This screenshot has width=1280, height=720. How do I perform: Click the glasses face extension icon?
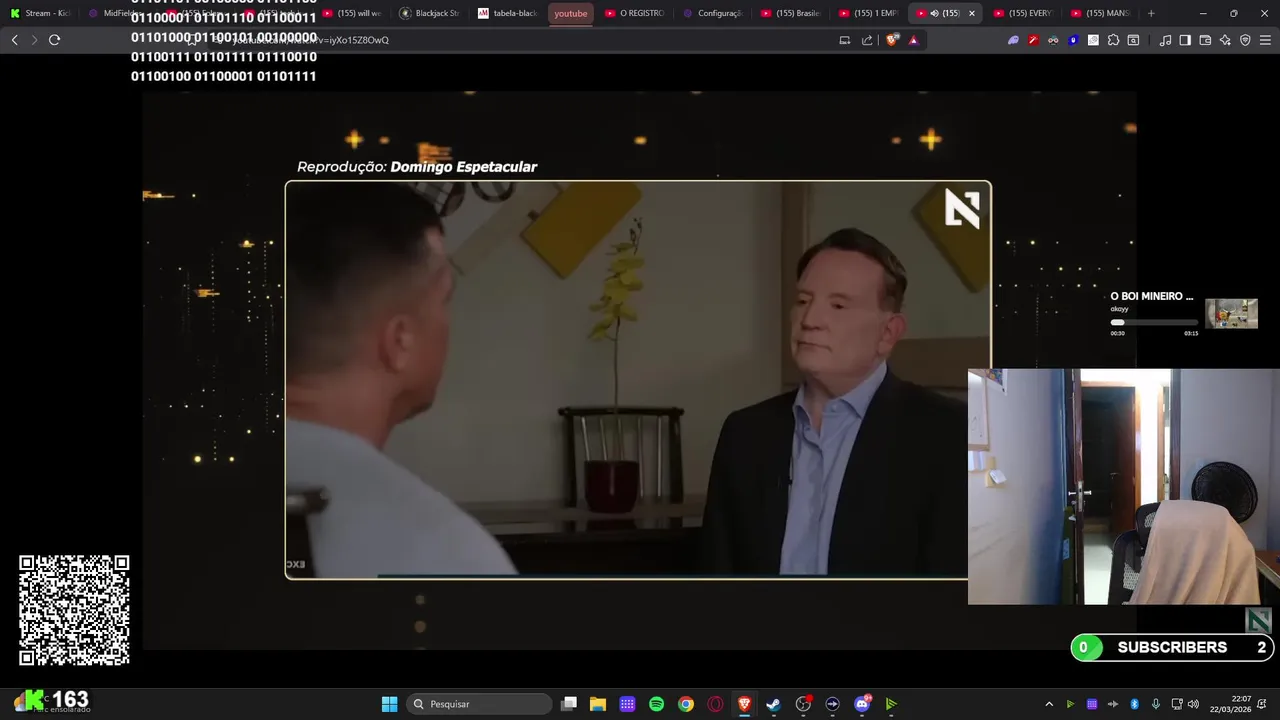click(x=1053, y=40)
